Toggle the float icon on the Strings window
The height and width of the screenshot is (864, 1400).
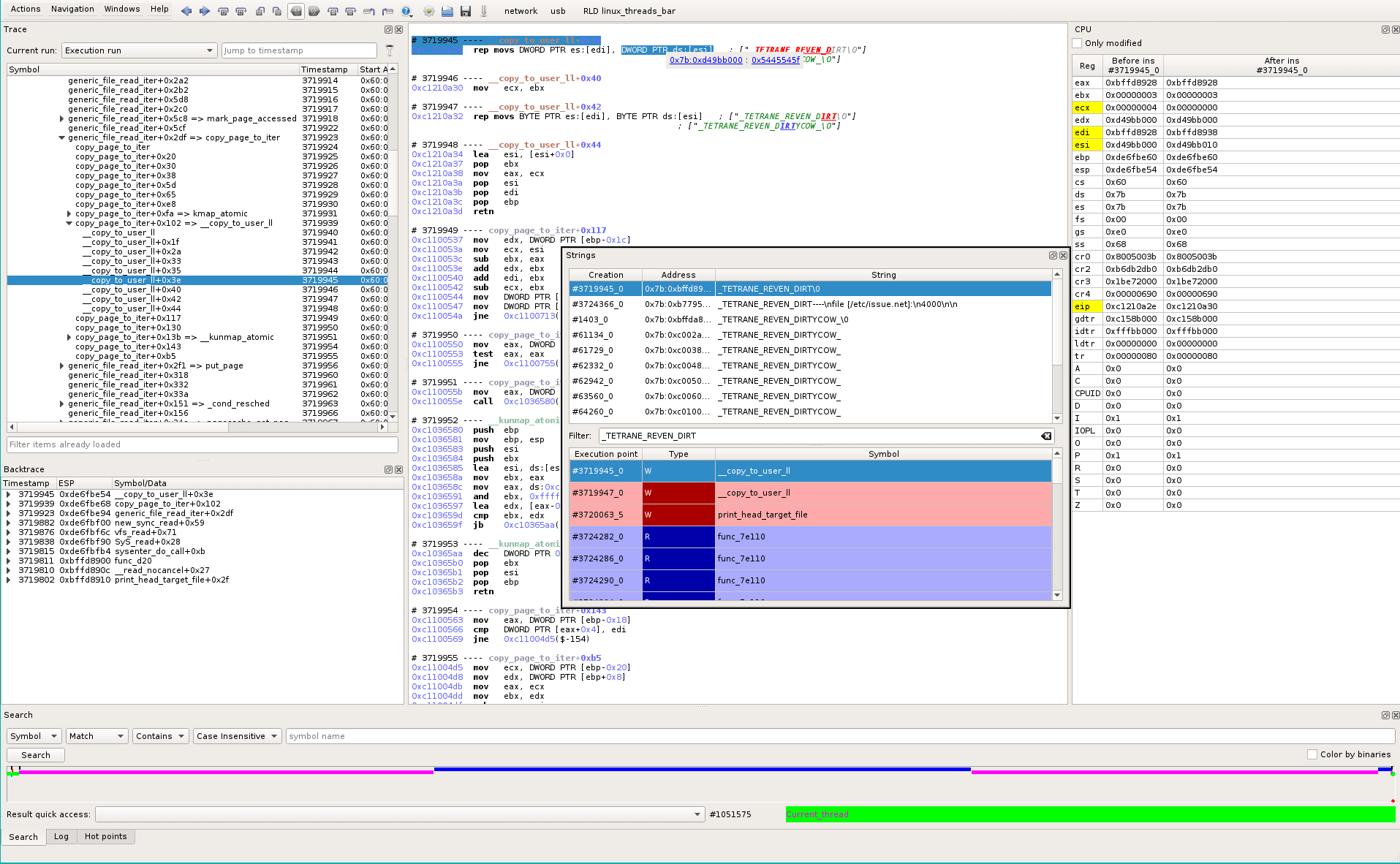click(x=1054, y=256)
